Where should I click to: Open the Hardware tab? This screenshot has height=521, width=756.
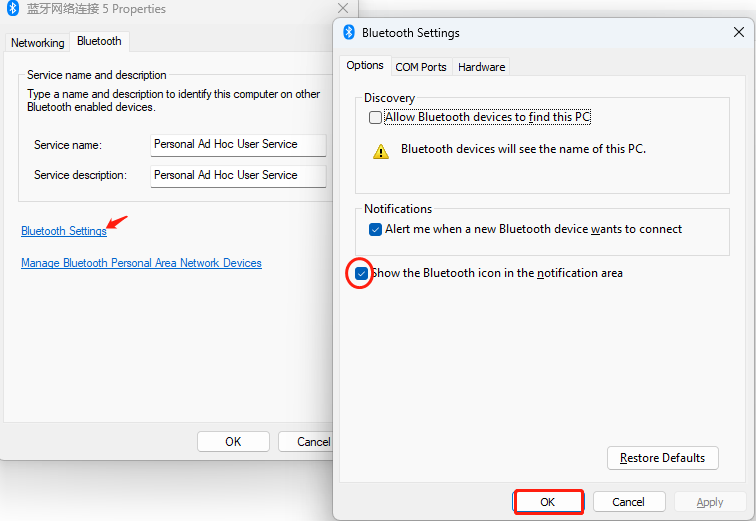coord(481,67)
